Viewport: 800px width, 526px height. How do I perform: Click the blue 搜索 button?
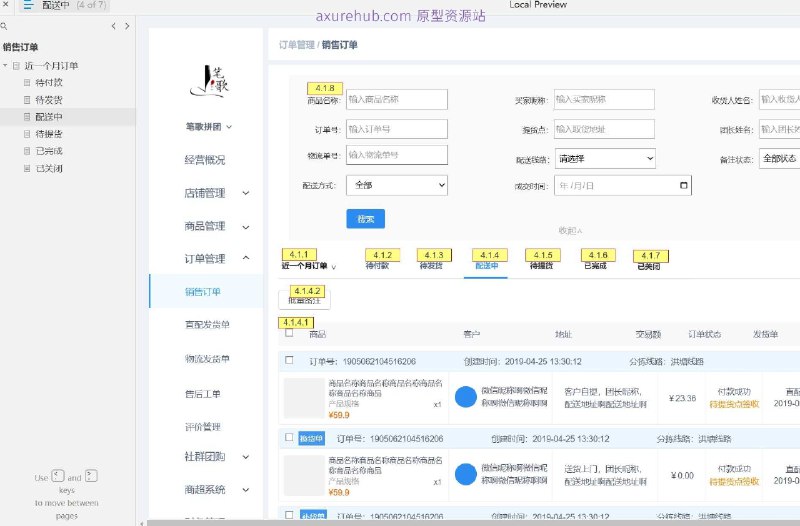pyautogui.click(x=365, y=219)
